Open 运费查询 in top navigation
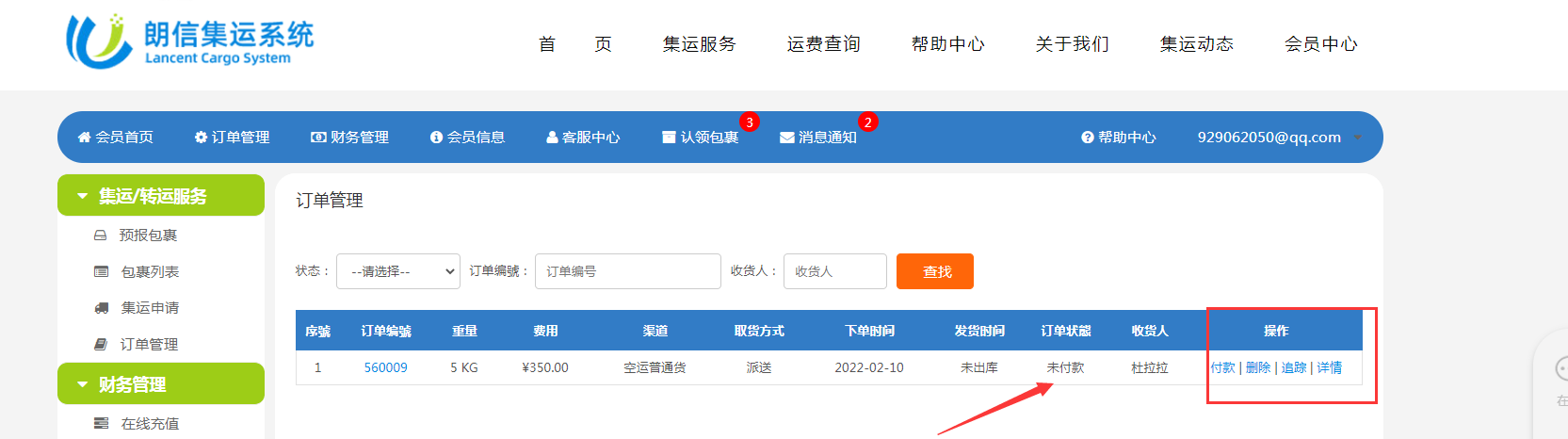1568x439 pixels. pos(823,44)
